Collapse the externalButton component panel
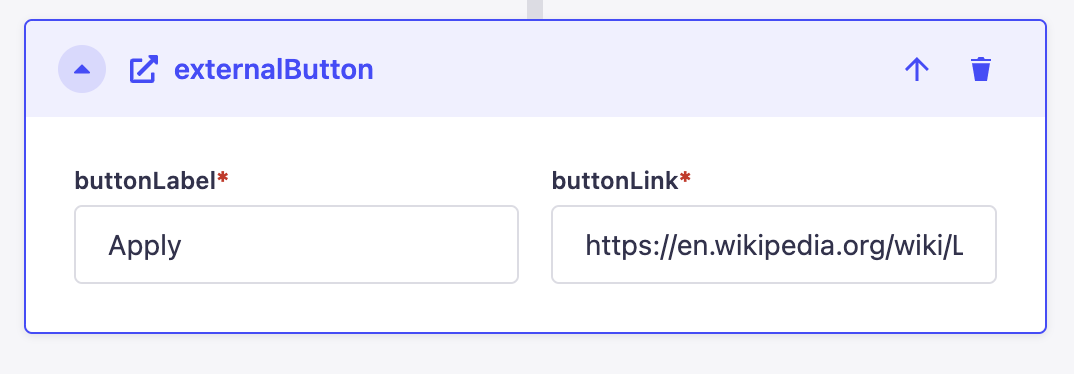Viewport: 1074px width, 374px height. tap(82, 69)
